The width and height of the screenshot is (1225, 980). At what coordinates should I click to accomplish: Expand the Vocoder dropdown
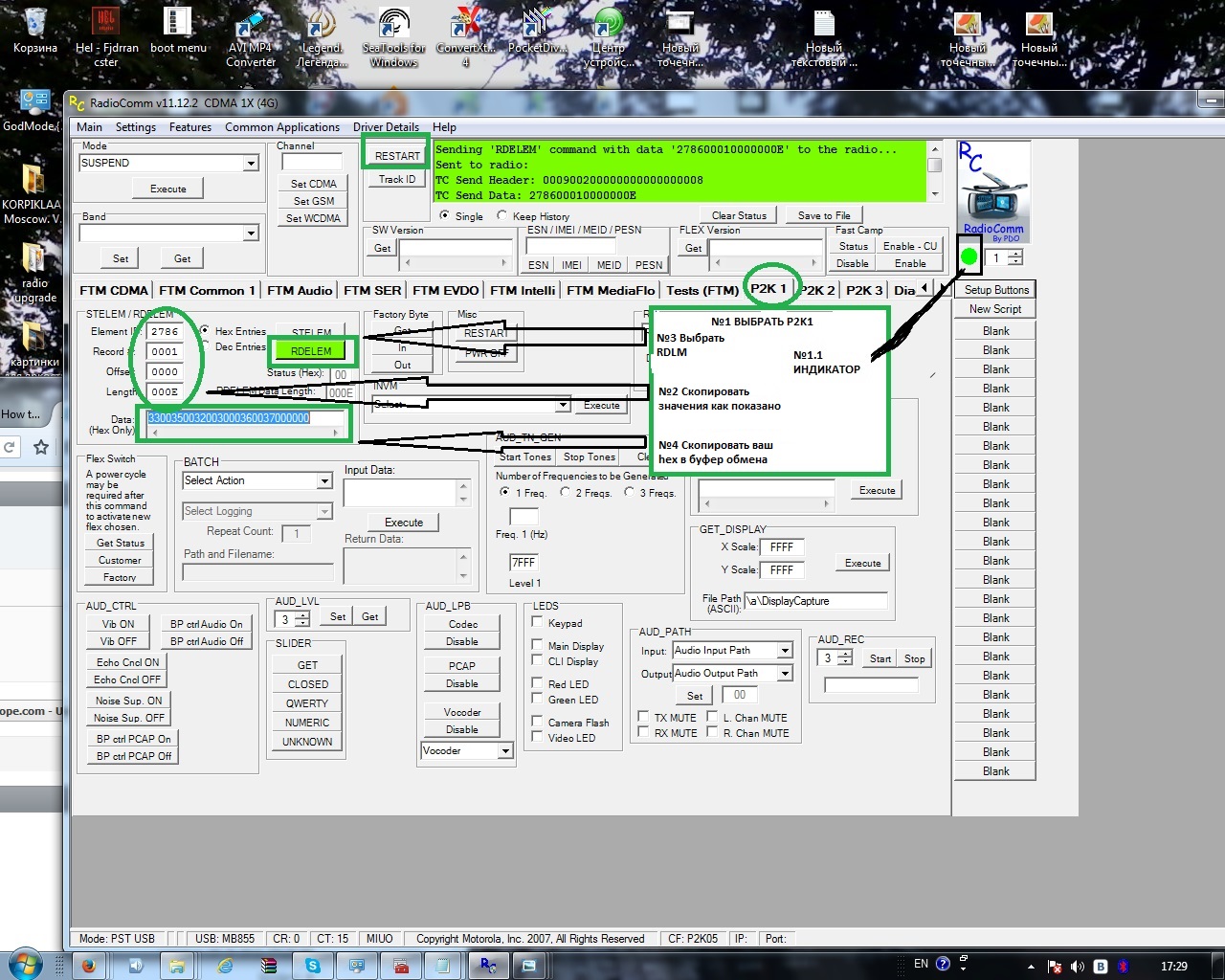pyautogui.click(x=504, y=751)
